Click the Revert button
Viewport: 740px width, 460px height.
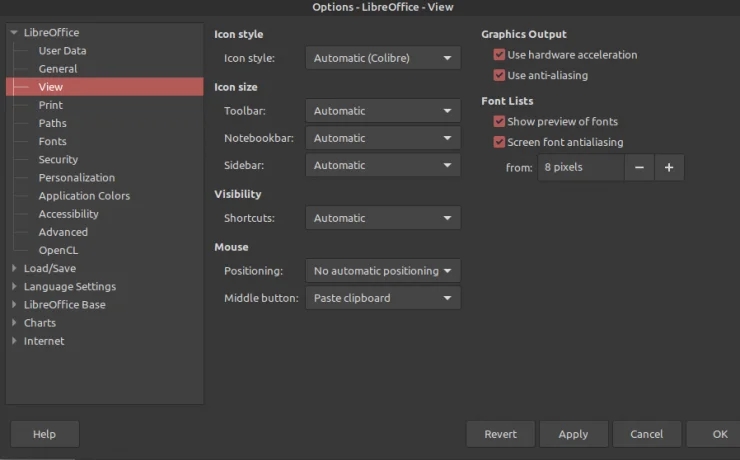tap(500, 434)
